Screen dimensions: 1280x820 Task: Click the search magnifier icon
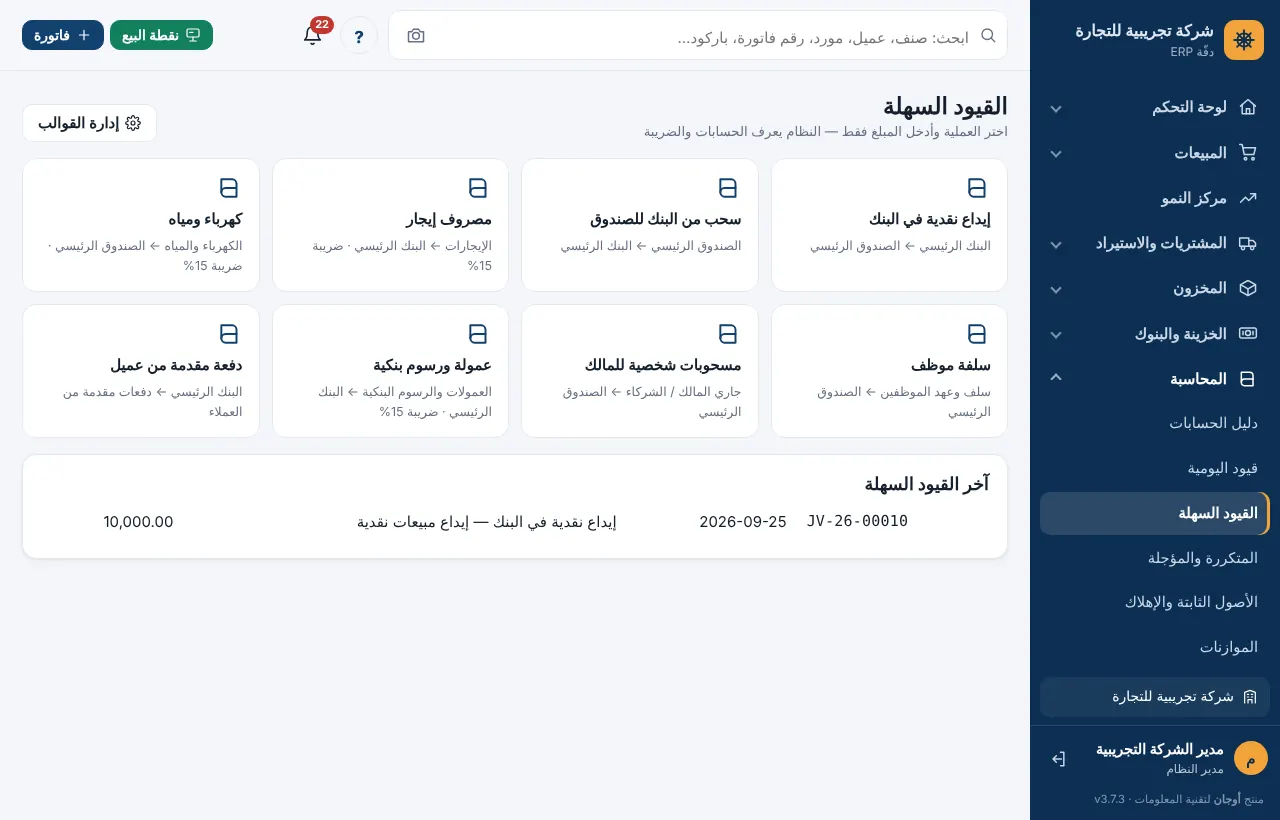[x=988, y=35]
